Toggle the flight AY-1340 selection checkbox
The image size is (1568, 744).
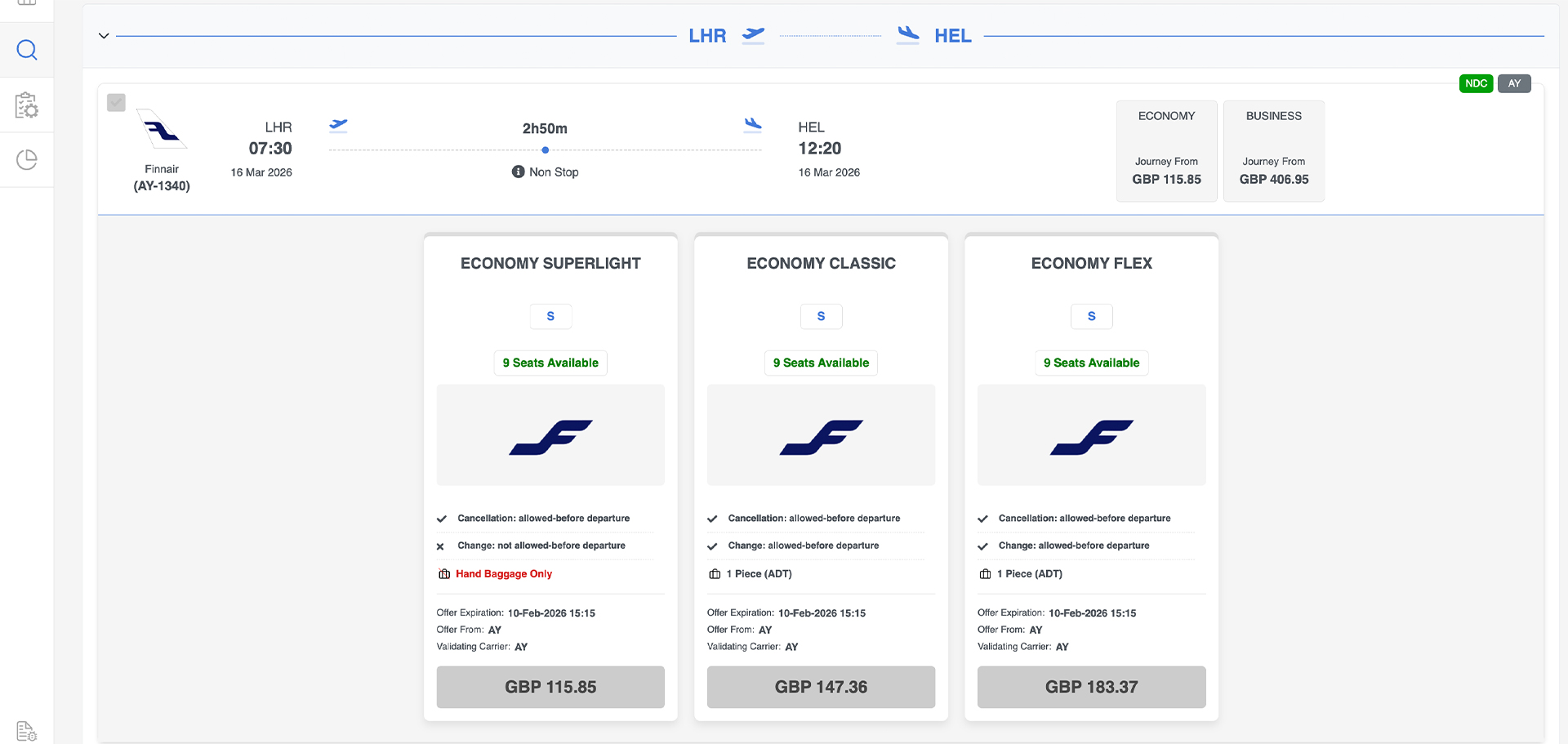(x=116, y=102)
